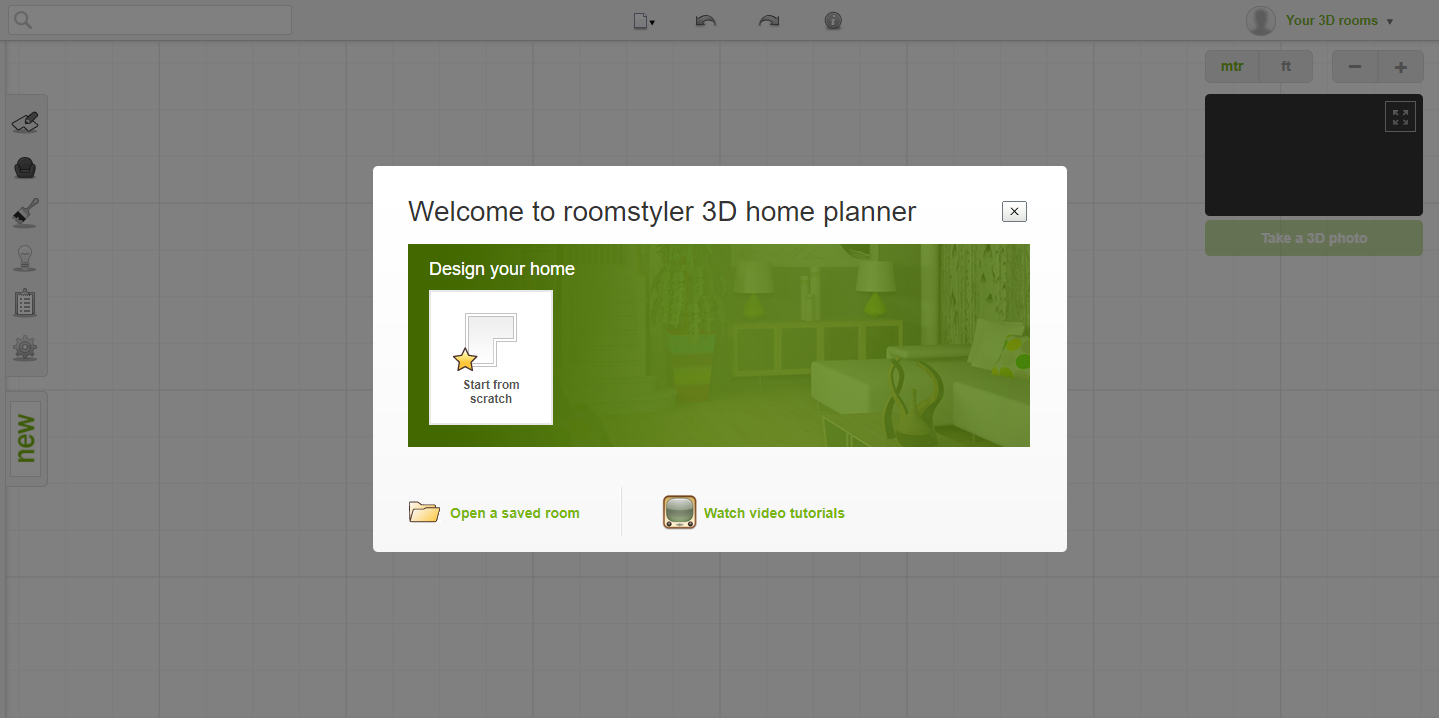Open the clipboard list icon
1439x718 pixels.
pyautogui.click(x=25, y=303)
